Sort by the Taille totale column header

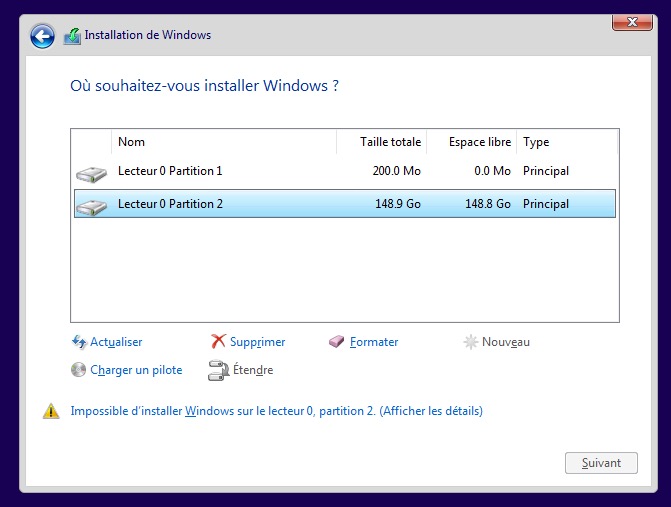tap(382, 142)
